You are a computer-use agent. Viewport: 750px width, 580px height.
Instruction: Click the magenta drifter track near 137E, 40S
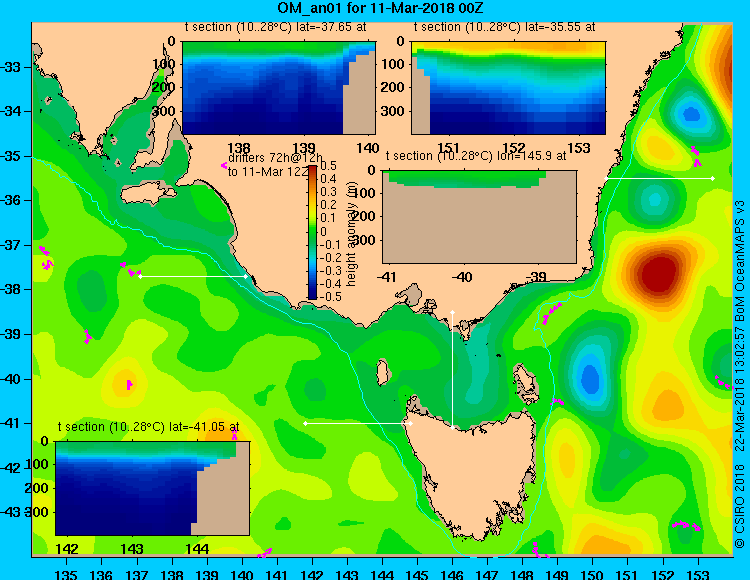point(129,384)
